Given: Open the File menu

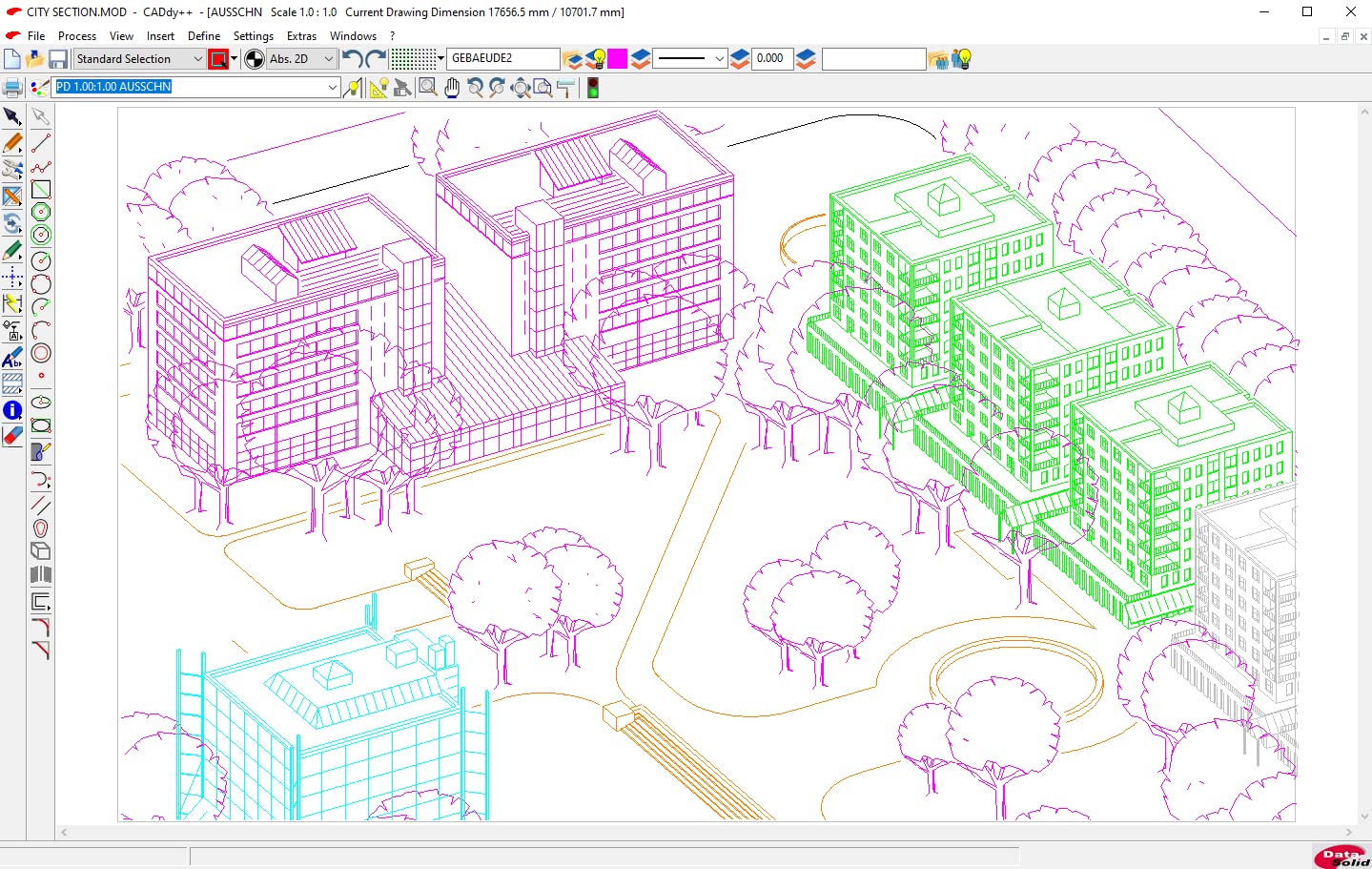Looking at the screenshot, I should coord(36,36).
